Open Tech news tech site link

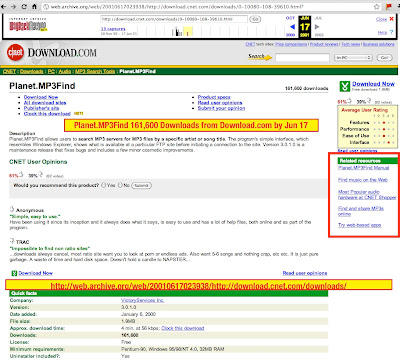[350, 44]
